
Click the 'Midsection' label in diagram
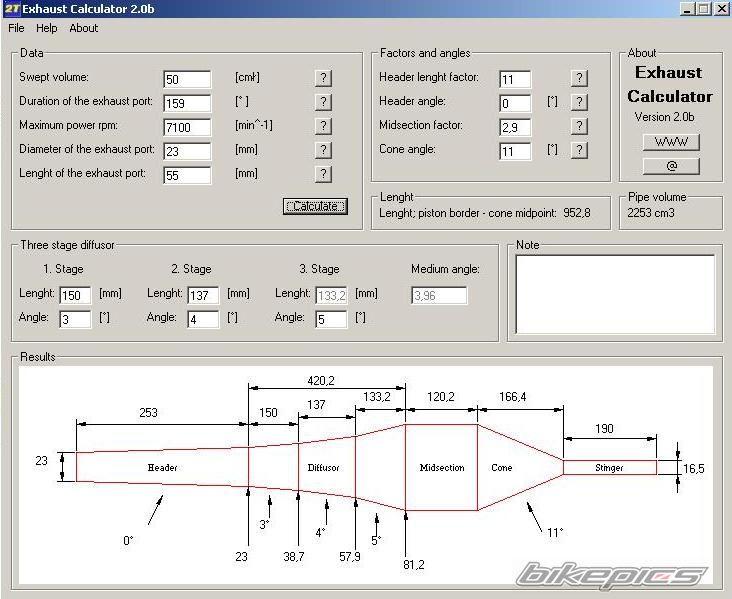(442, 467)
